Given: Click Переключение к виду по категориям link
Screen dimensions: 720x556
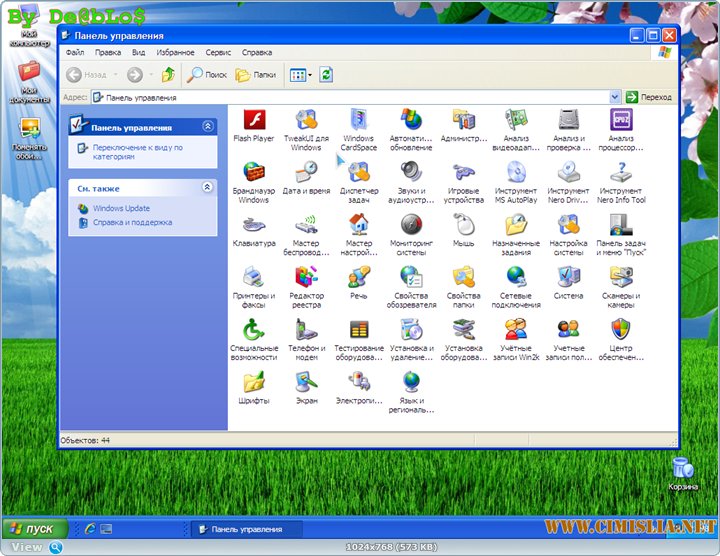Looking at the screenshot, I should click(137, 152).
